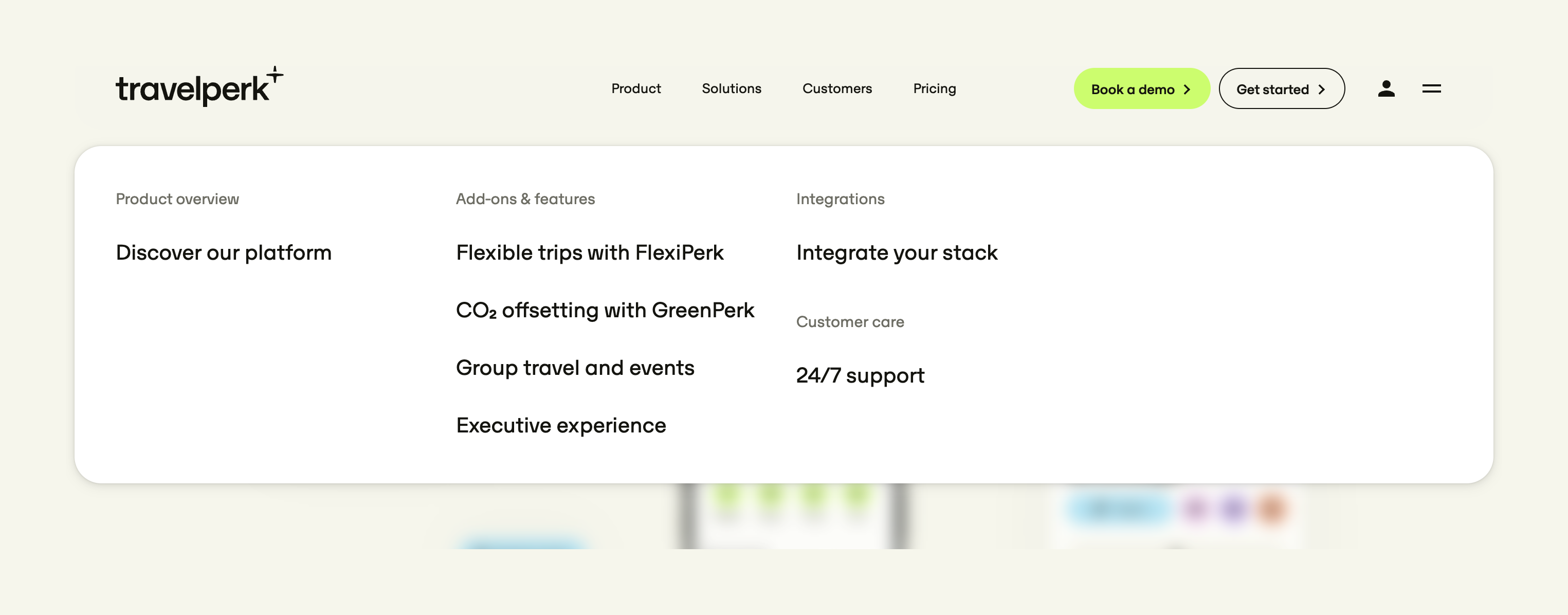Click the arrow on Get started
This screenshot has width=1568, height=615.
click(x=1321, y=89)
